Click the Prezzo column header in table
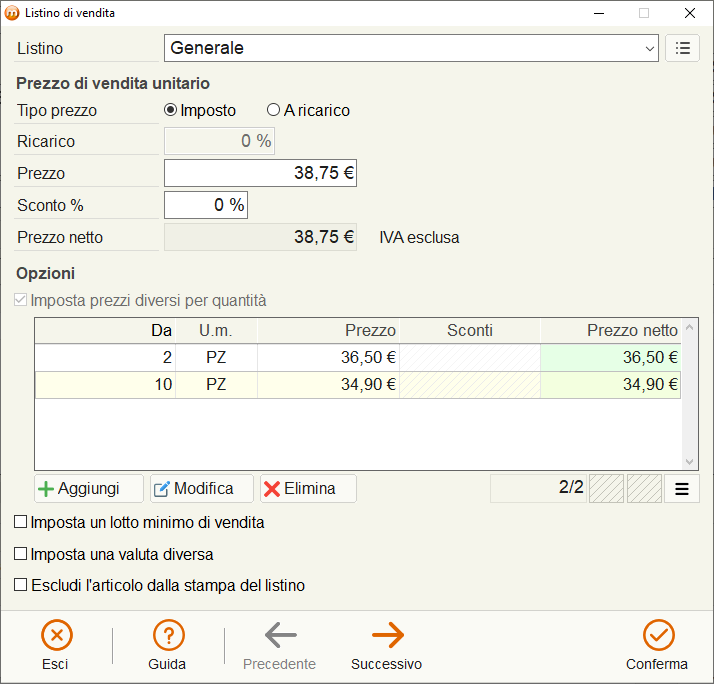 tap(328, 331)
